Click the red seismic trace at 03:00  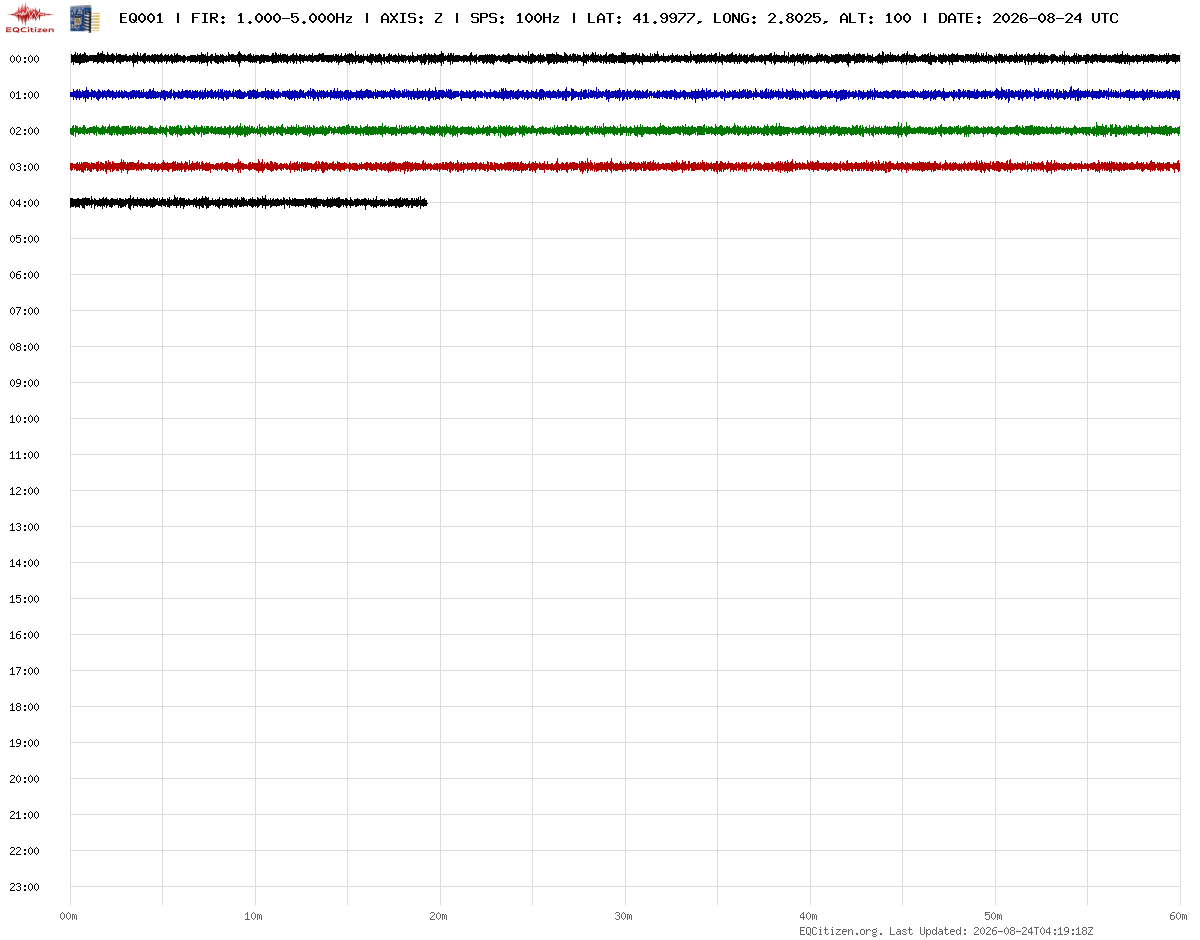[x=625, y=167]
